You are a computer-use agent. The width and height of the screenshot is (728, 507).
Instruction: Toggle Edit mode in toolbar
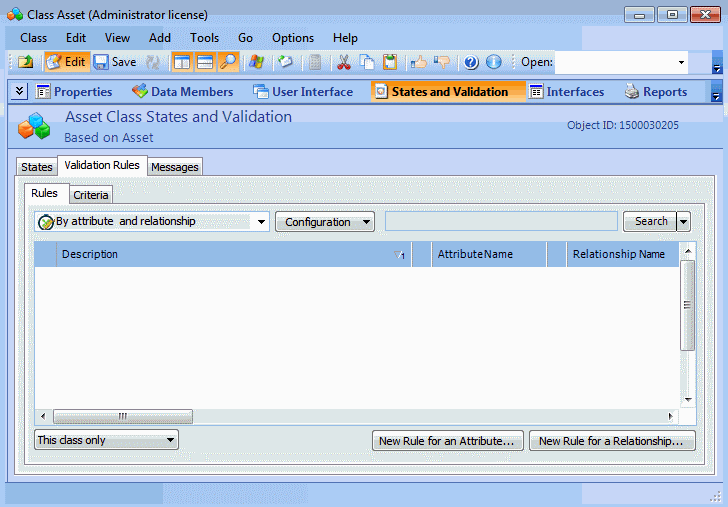[67, 62]
